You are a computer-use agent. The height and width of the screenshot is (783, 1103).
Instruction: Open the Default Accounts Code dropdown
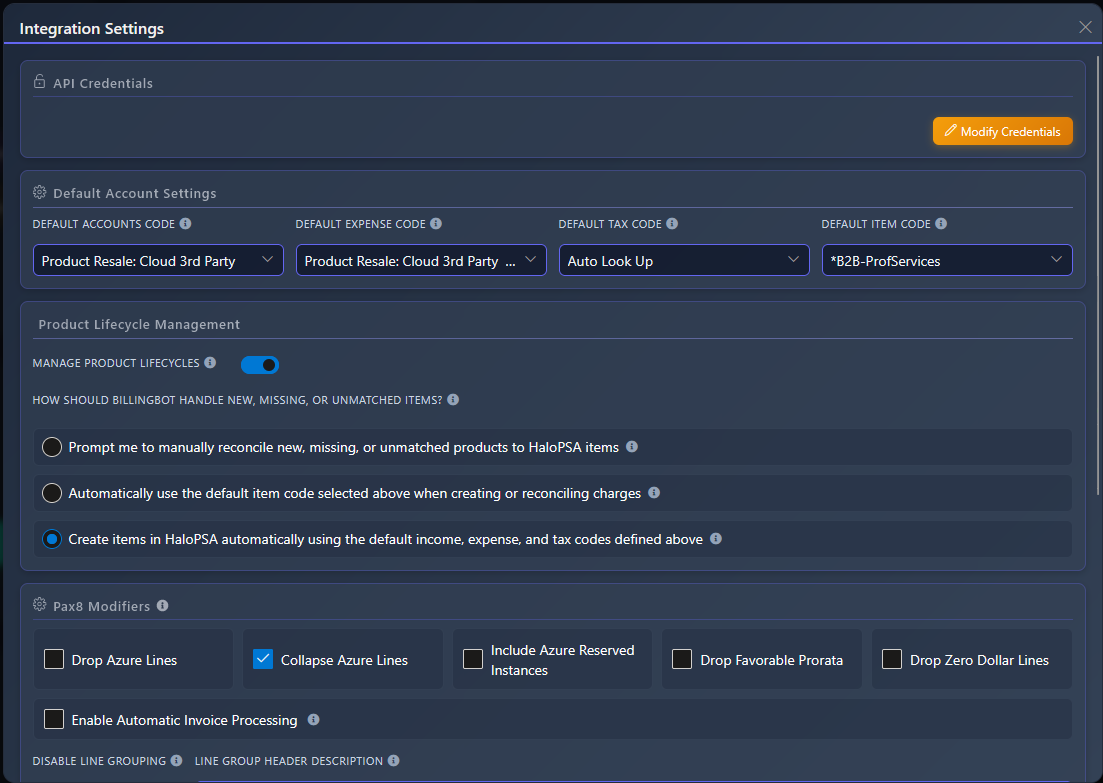coord(158,260)
